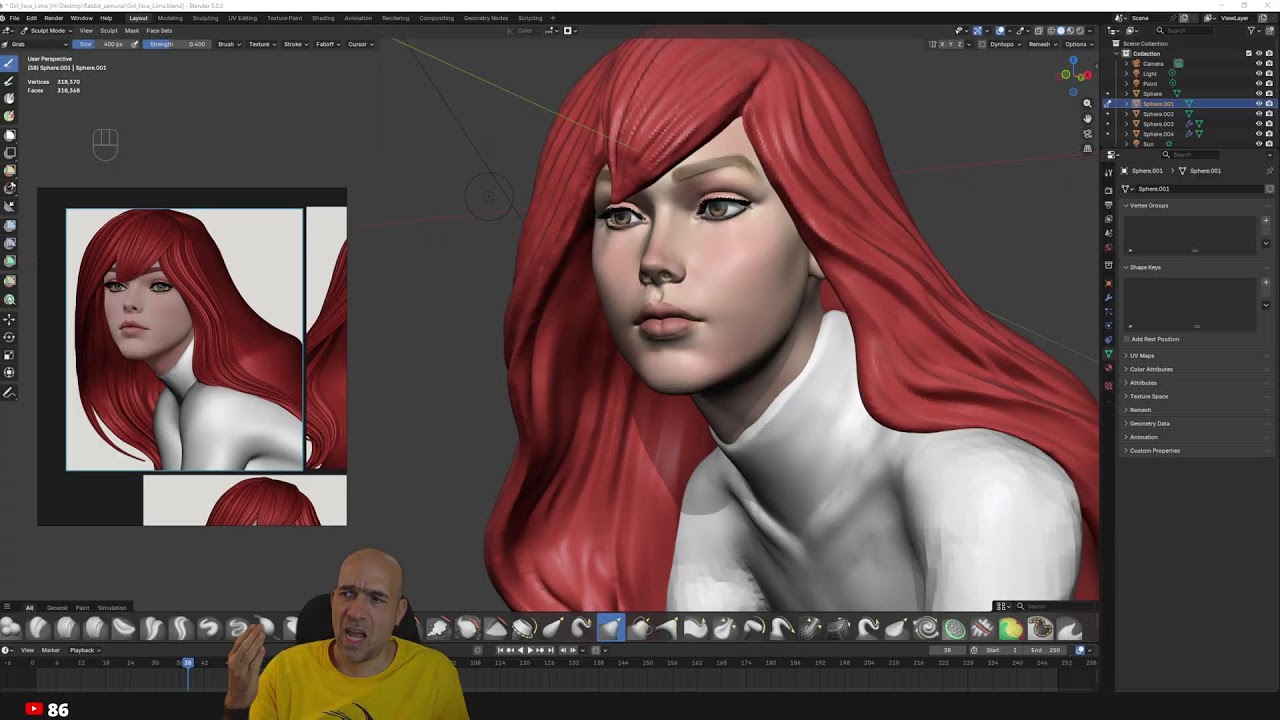Open the Object Data properties tab icon
The image size is (1280, 720).
coord(1108,354)
